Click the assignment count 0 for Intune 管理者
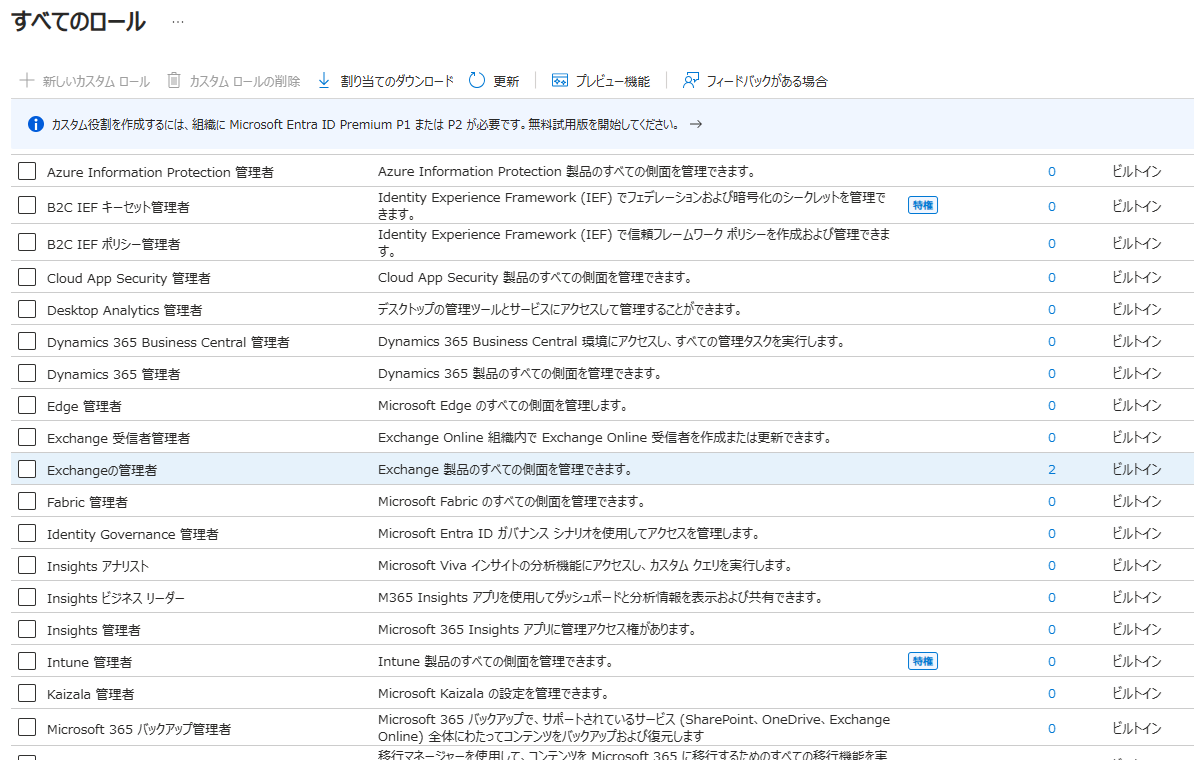 [x=1051, y=661]
